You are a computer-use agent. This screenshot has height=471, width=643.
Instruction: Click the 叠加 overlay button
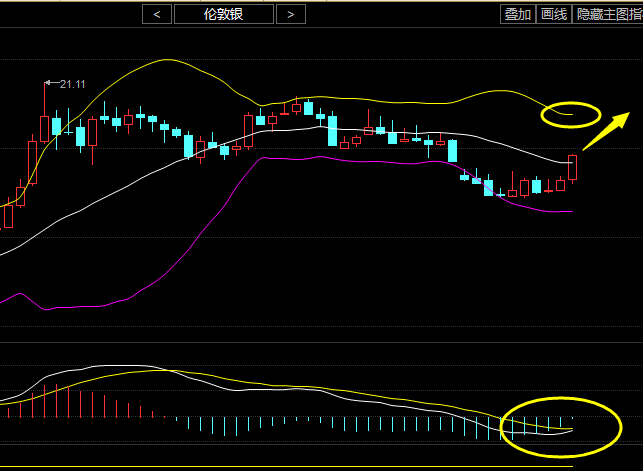(x=517, y=14)
